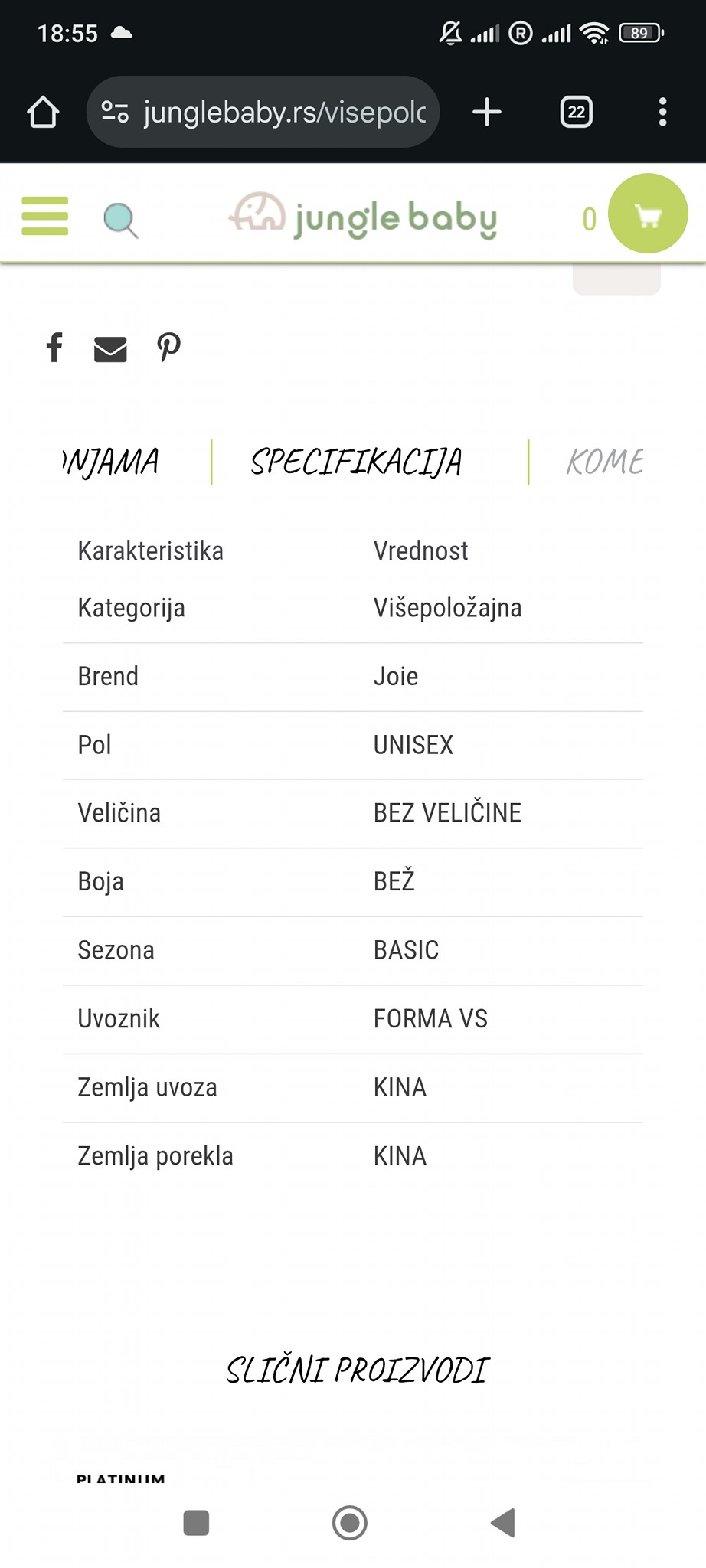This screenshot has width=706, height=1568.
Task: Go to browser home page
Action: pyautogui.click(x=43, y=113)
